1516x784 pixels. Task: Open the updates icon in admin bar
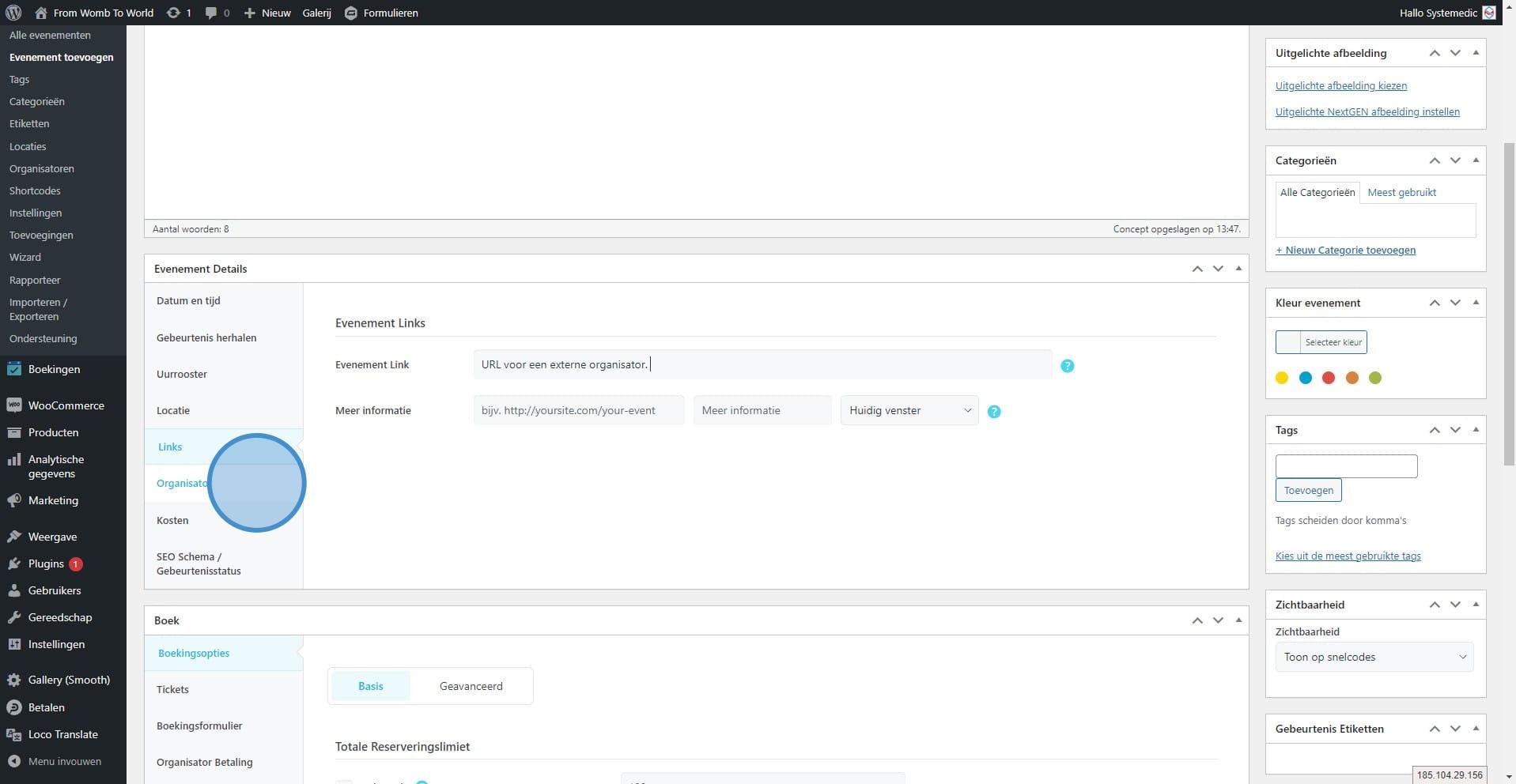point(173,13)
